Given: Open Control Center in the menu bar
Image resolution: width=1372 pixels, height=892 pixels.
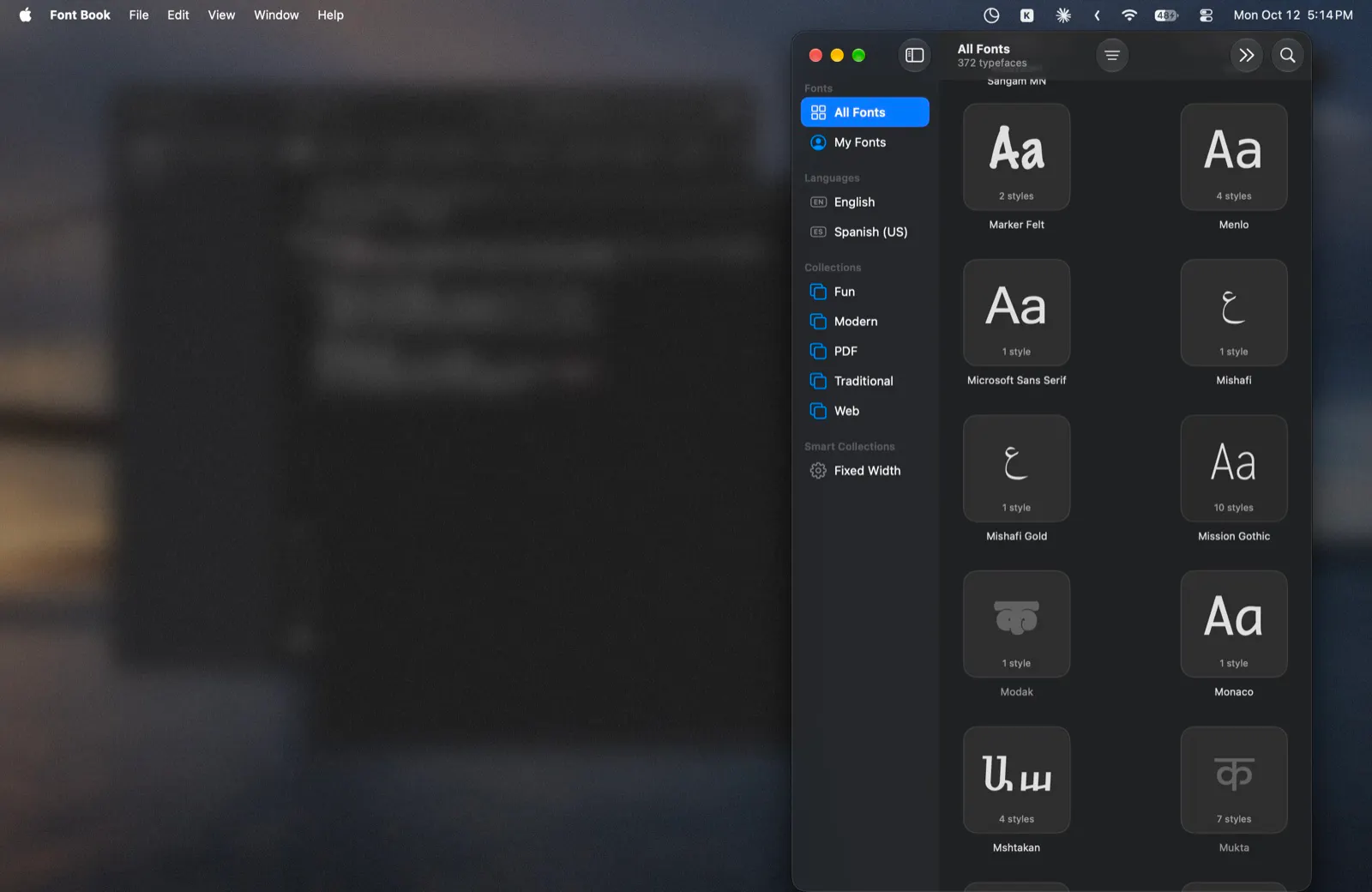Looking at the screenshot, I should pos(1206,15).
